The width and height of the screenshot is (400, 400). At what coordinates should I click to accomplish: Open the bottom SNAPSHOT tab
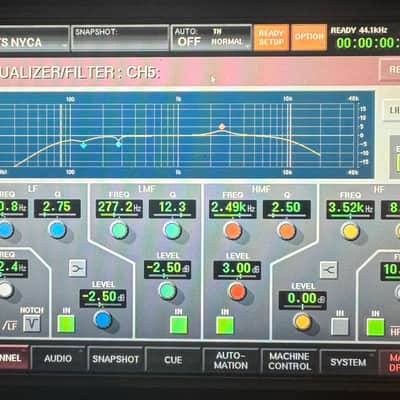click(115, 359)
